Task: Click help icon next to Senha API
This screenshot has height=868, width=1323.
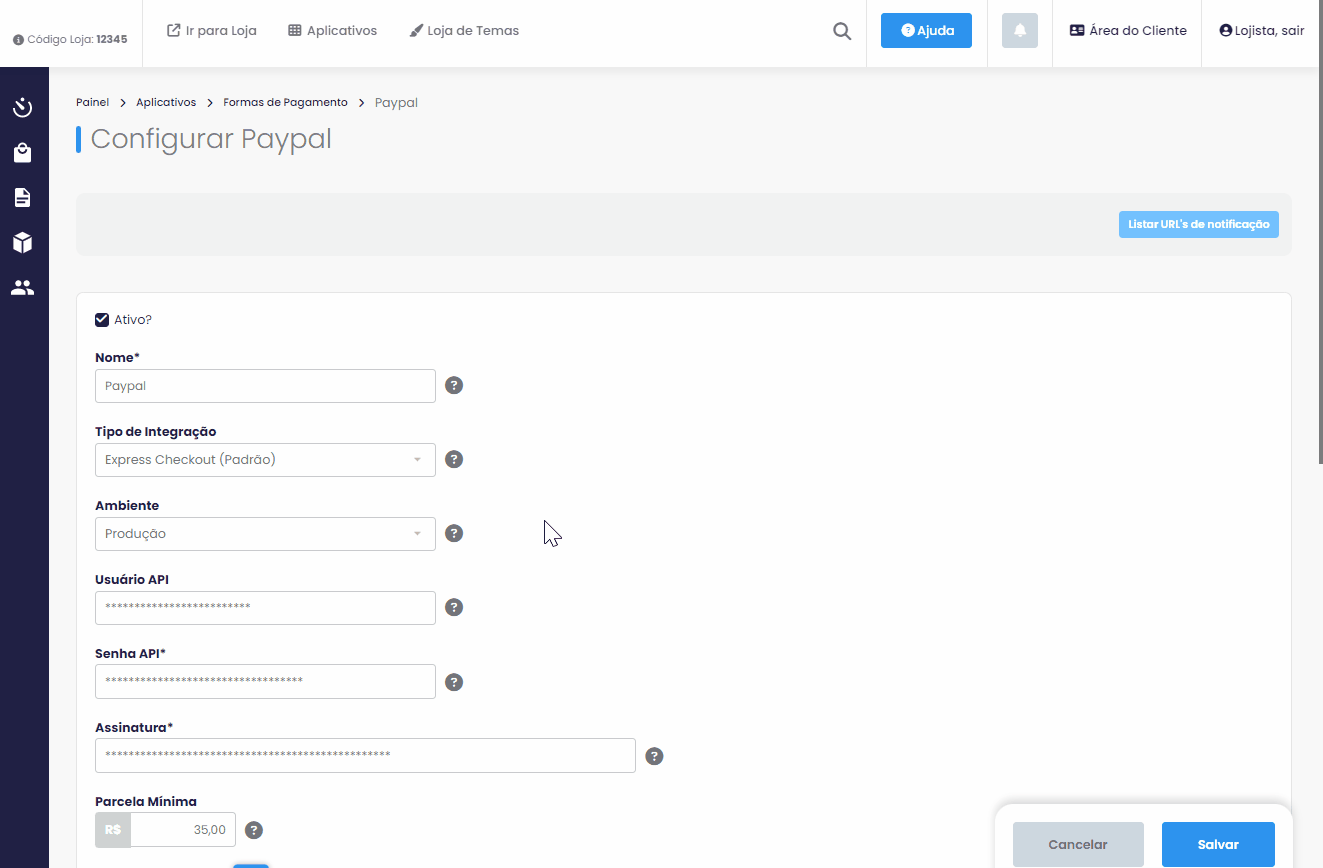Action: coord(454,682)
